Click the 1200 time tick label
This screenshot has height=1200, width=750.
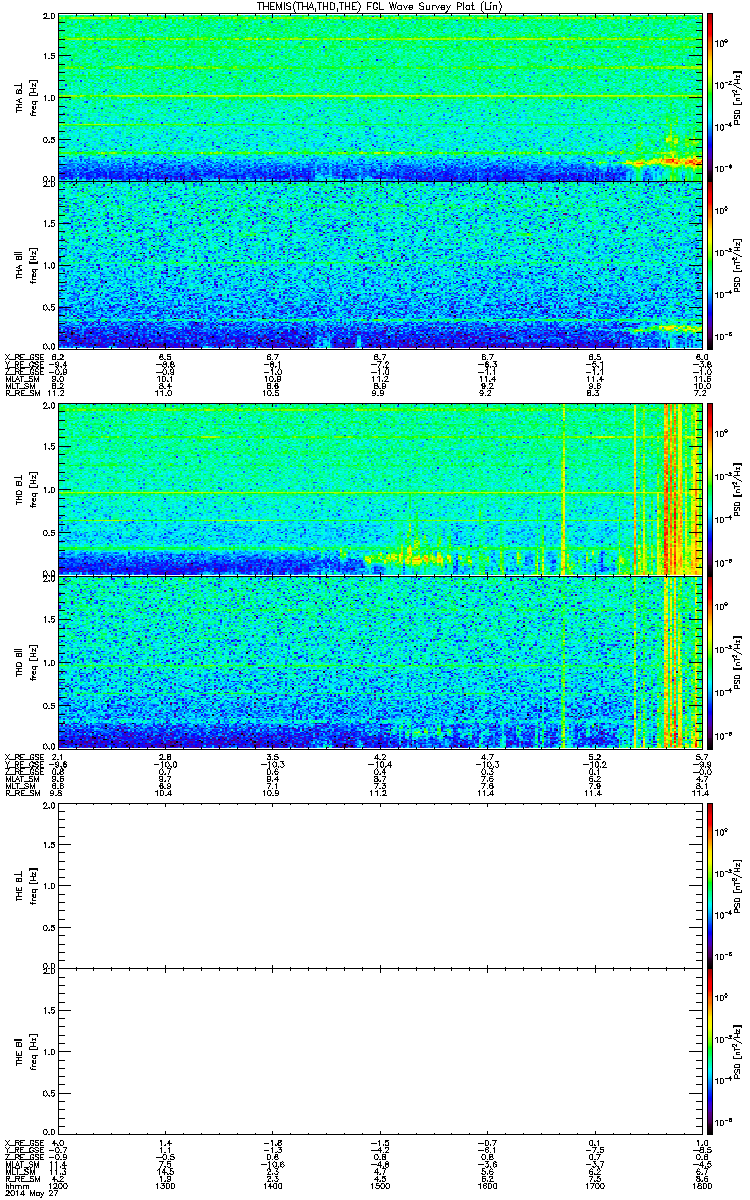coord(59,1184)
